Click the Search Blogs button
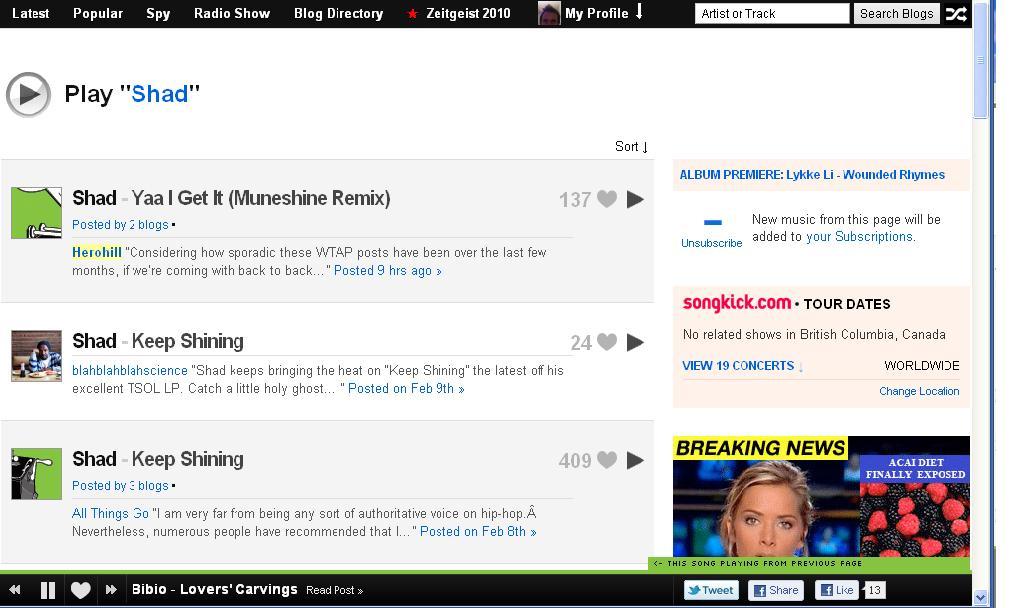Viewport: 1024px width, 608px height. pyautogui.click(x=896, y=14)
